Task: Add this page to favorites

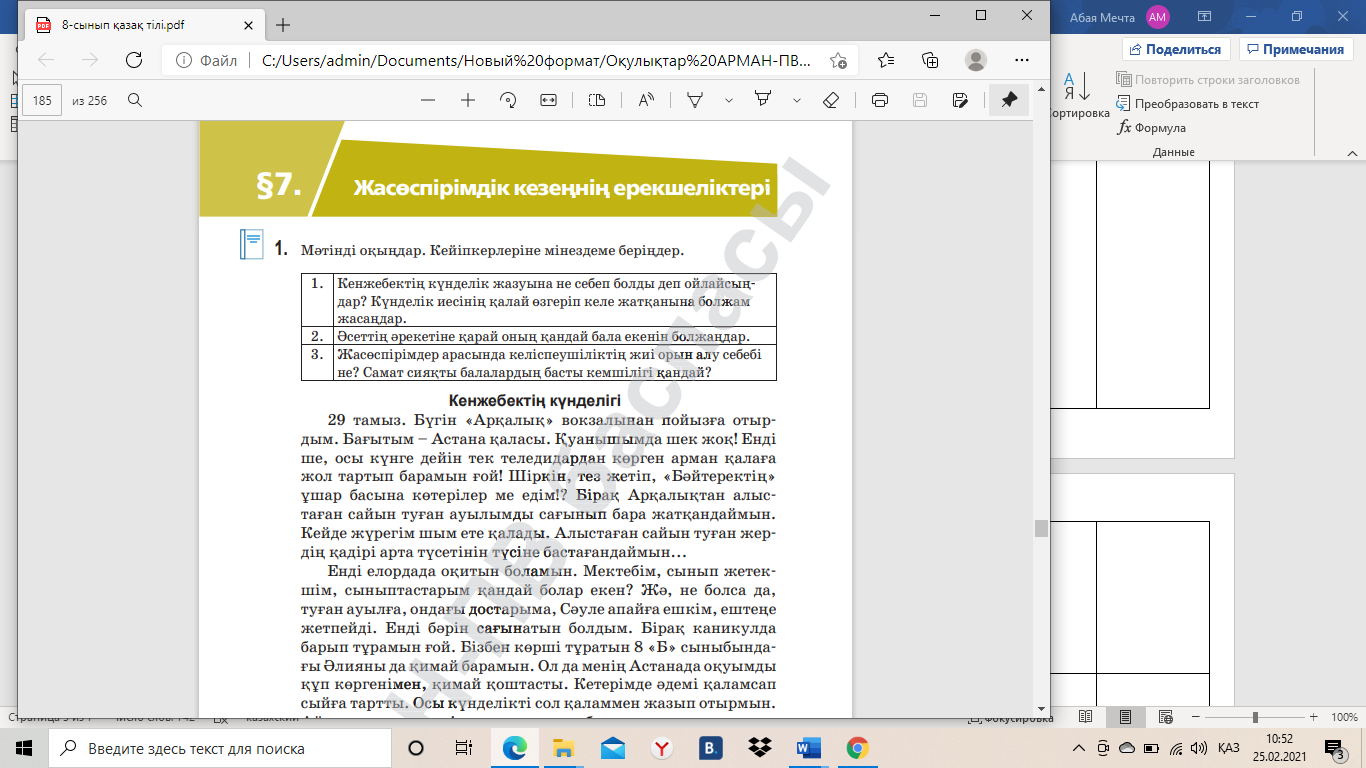Action: click(x=838, y=60)
